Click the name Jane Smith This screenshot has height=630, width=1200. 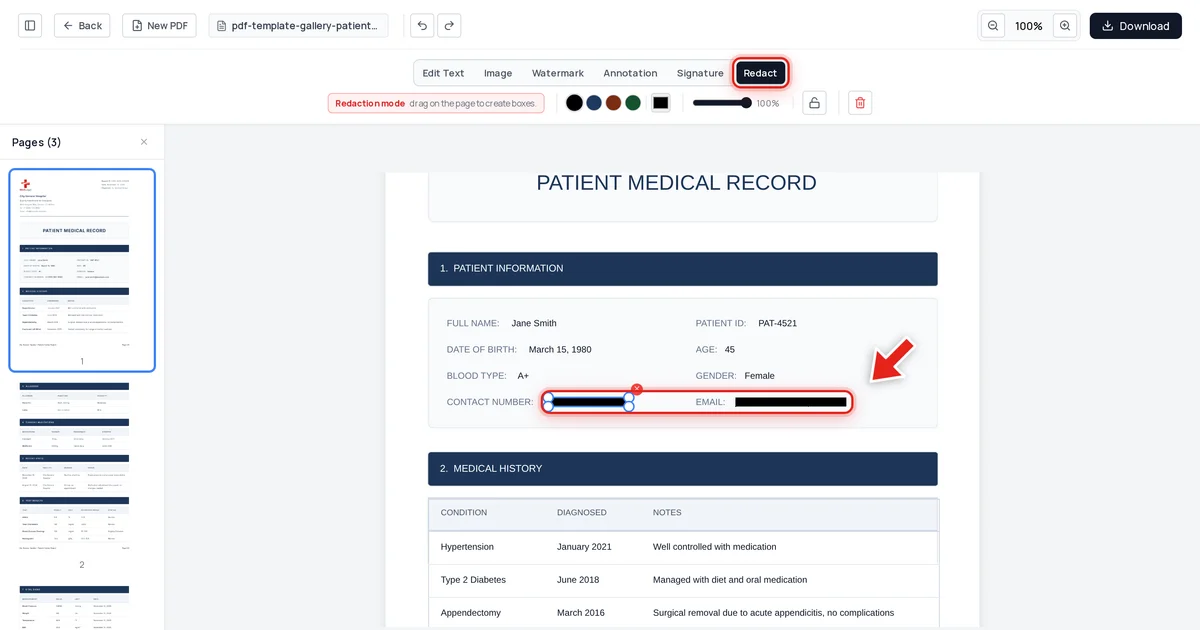click(x=534, y=323)
